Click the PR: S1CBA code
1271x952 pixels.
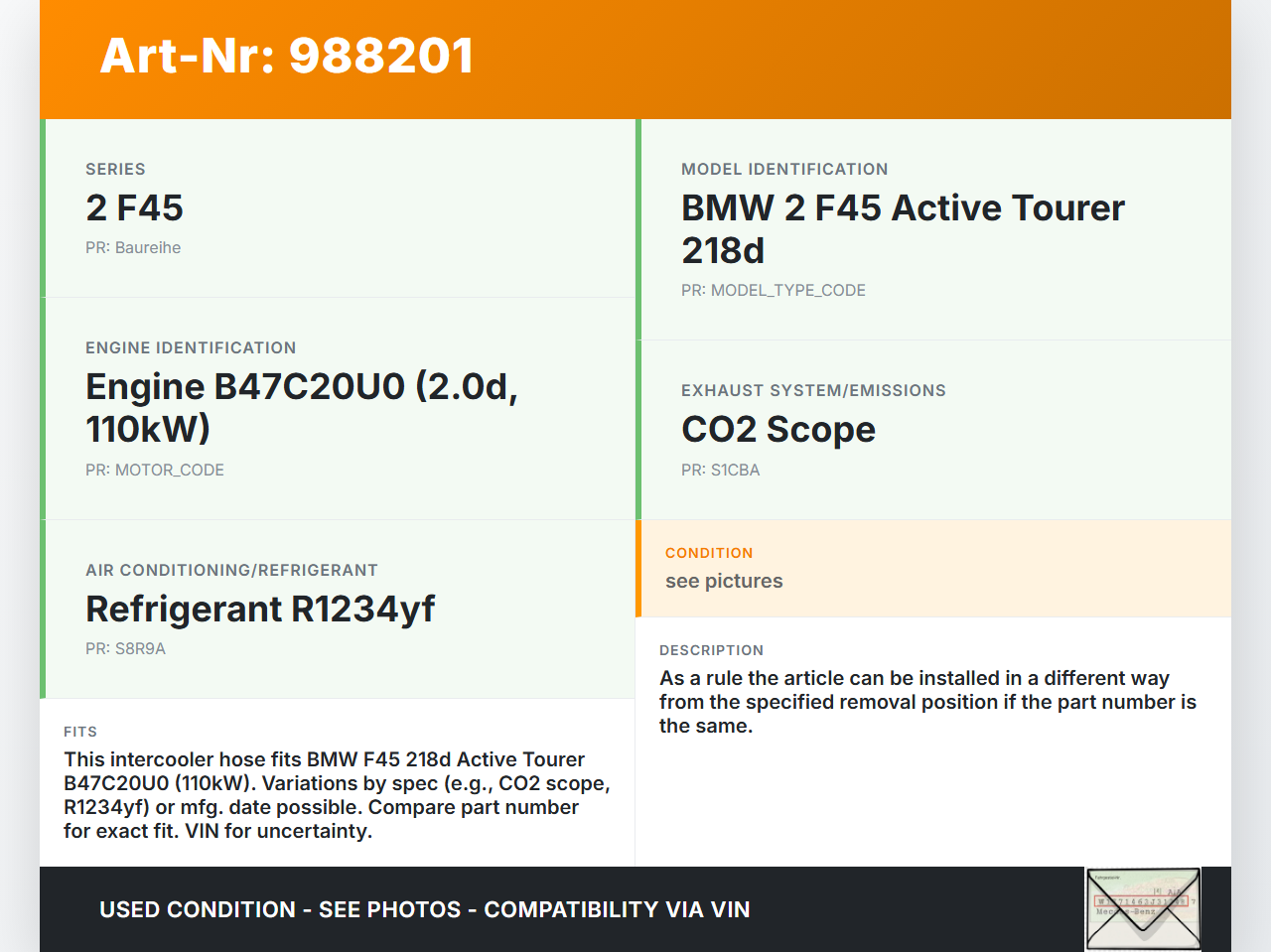point(720,471)
